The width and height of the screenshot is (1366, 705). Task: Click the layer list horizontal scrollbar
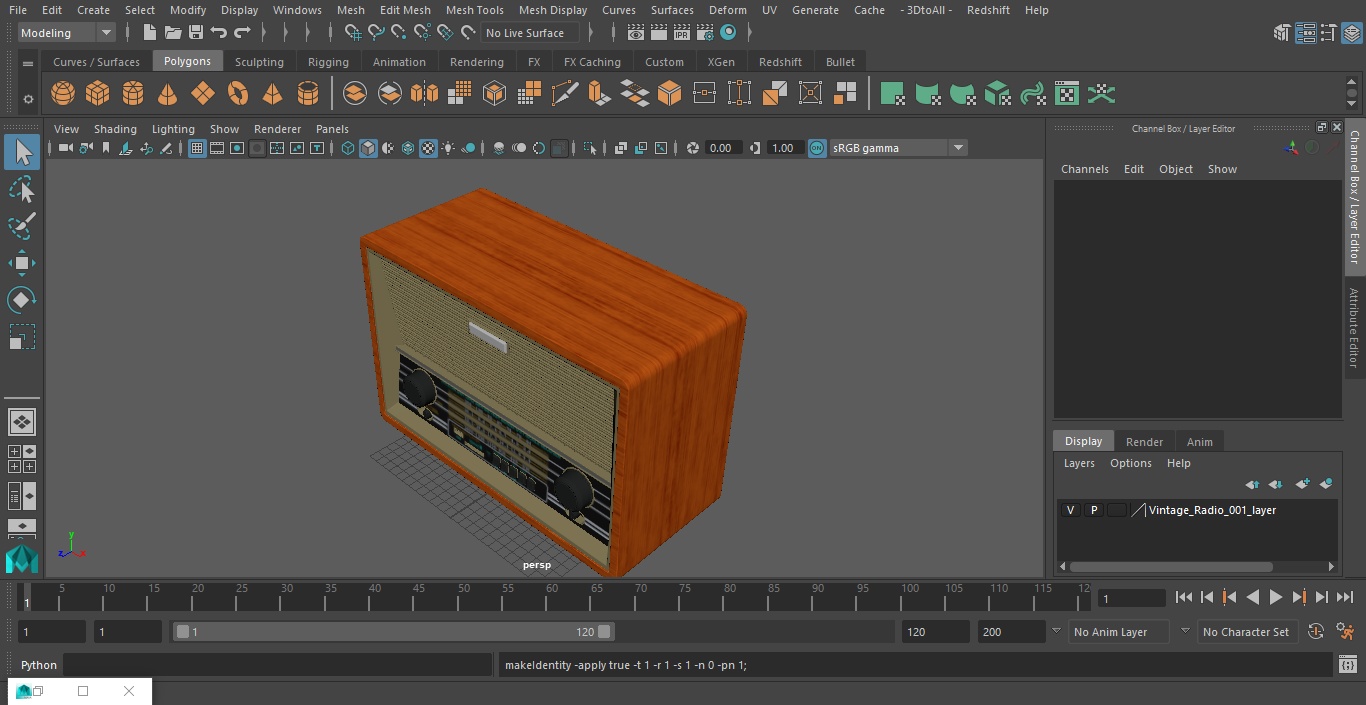click(1171, 566)
